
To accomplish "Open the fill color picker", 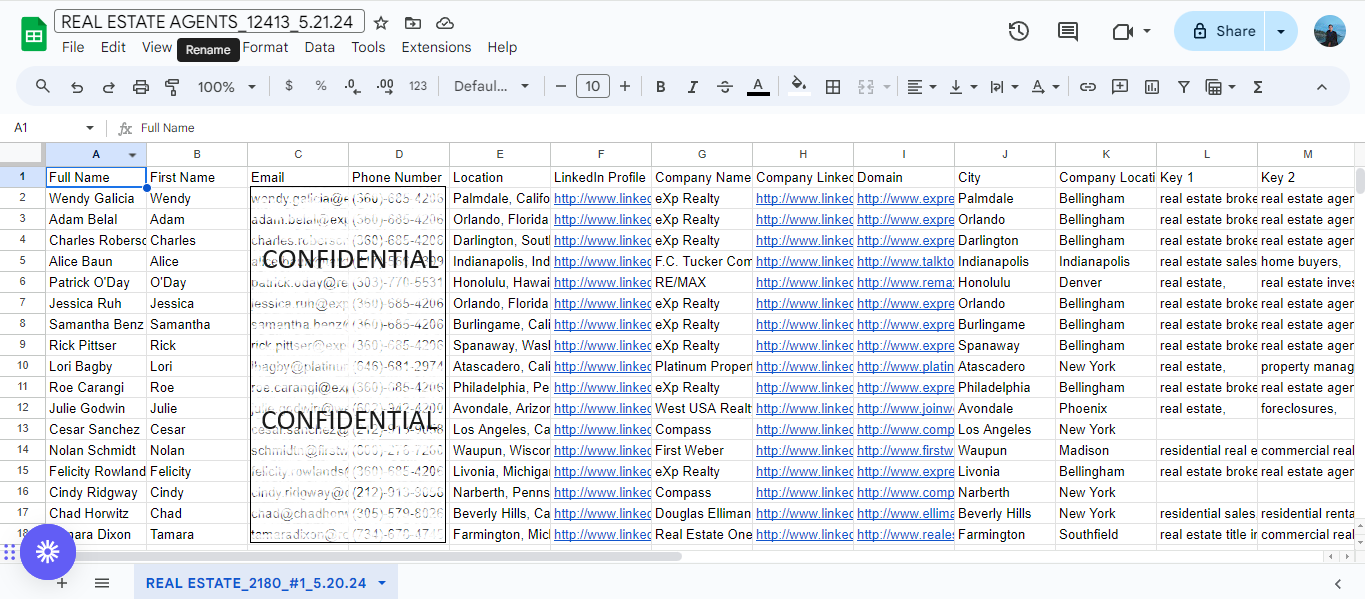I will point(798,87).
